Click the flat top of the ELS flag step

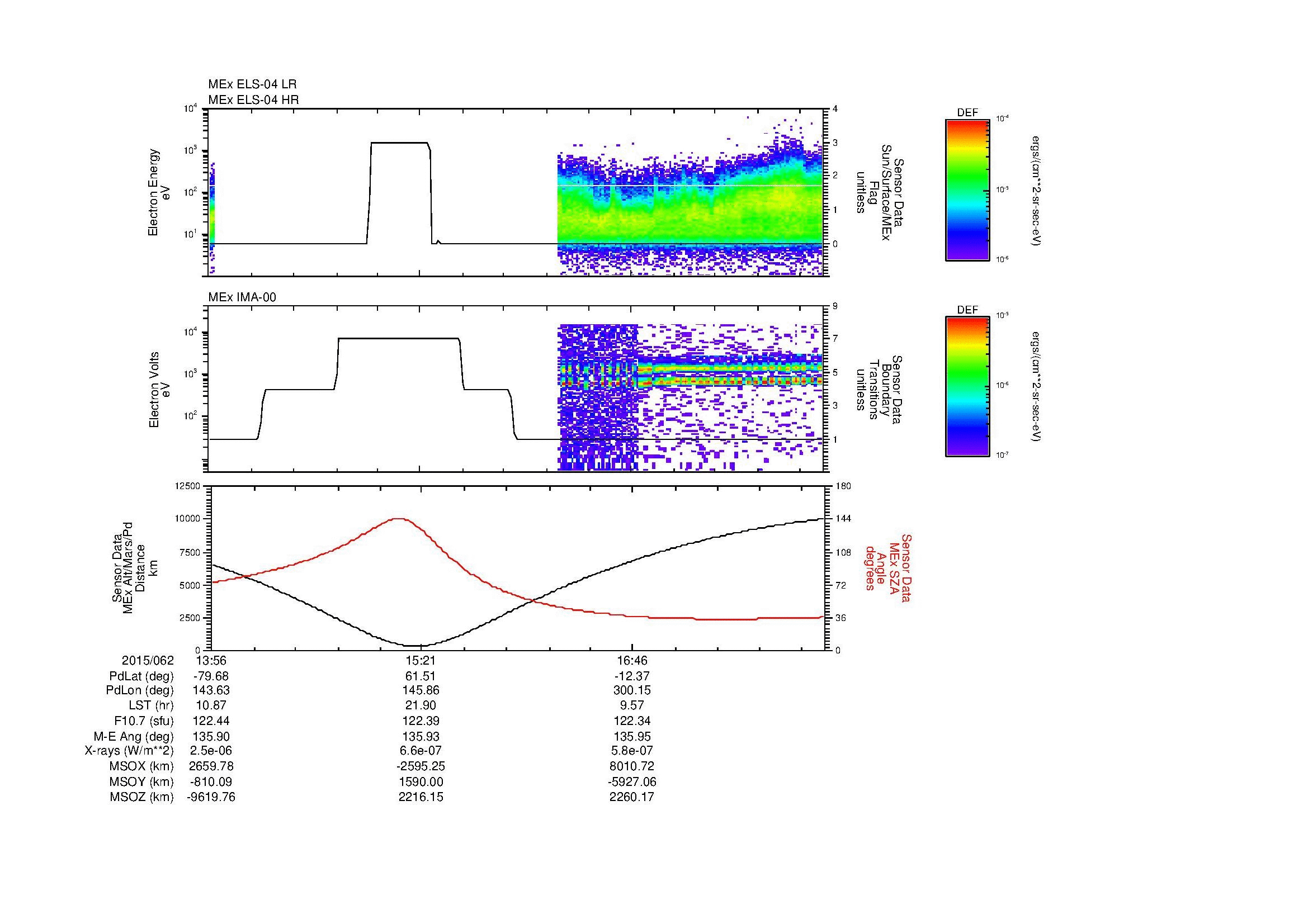[x=399, y=143]
